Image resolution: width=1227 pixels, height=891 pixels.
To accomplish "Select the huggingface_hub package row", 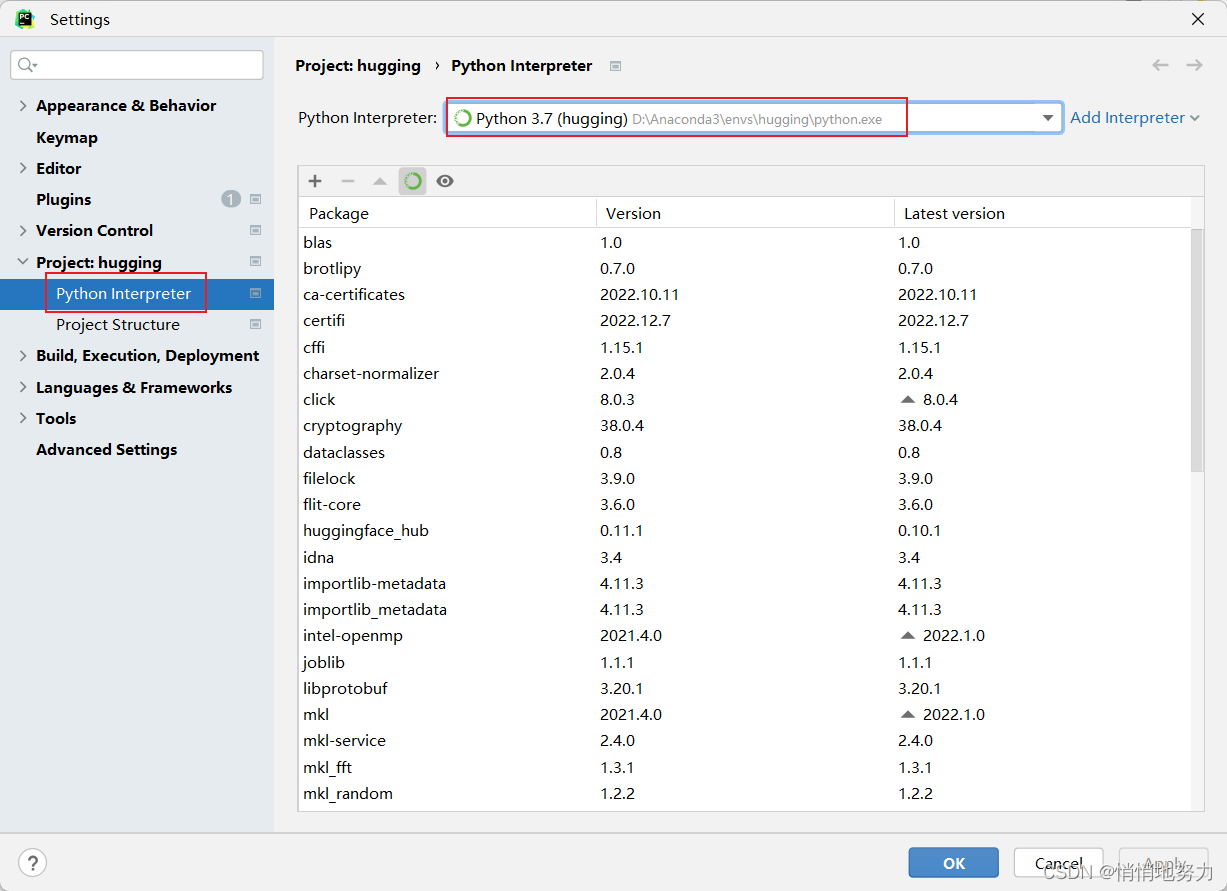I will (745, 530).
